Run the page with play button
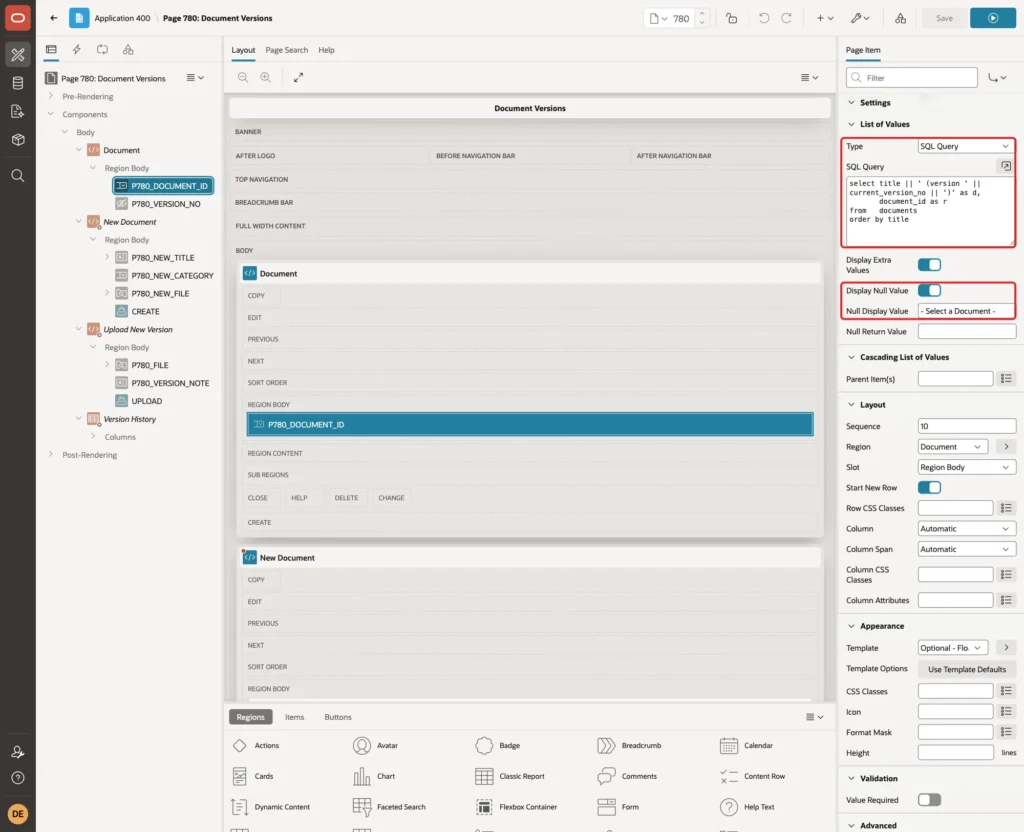The width and height of the screenshot is (1024, 832). pyautogui.click(x=993, y=18)
